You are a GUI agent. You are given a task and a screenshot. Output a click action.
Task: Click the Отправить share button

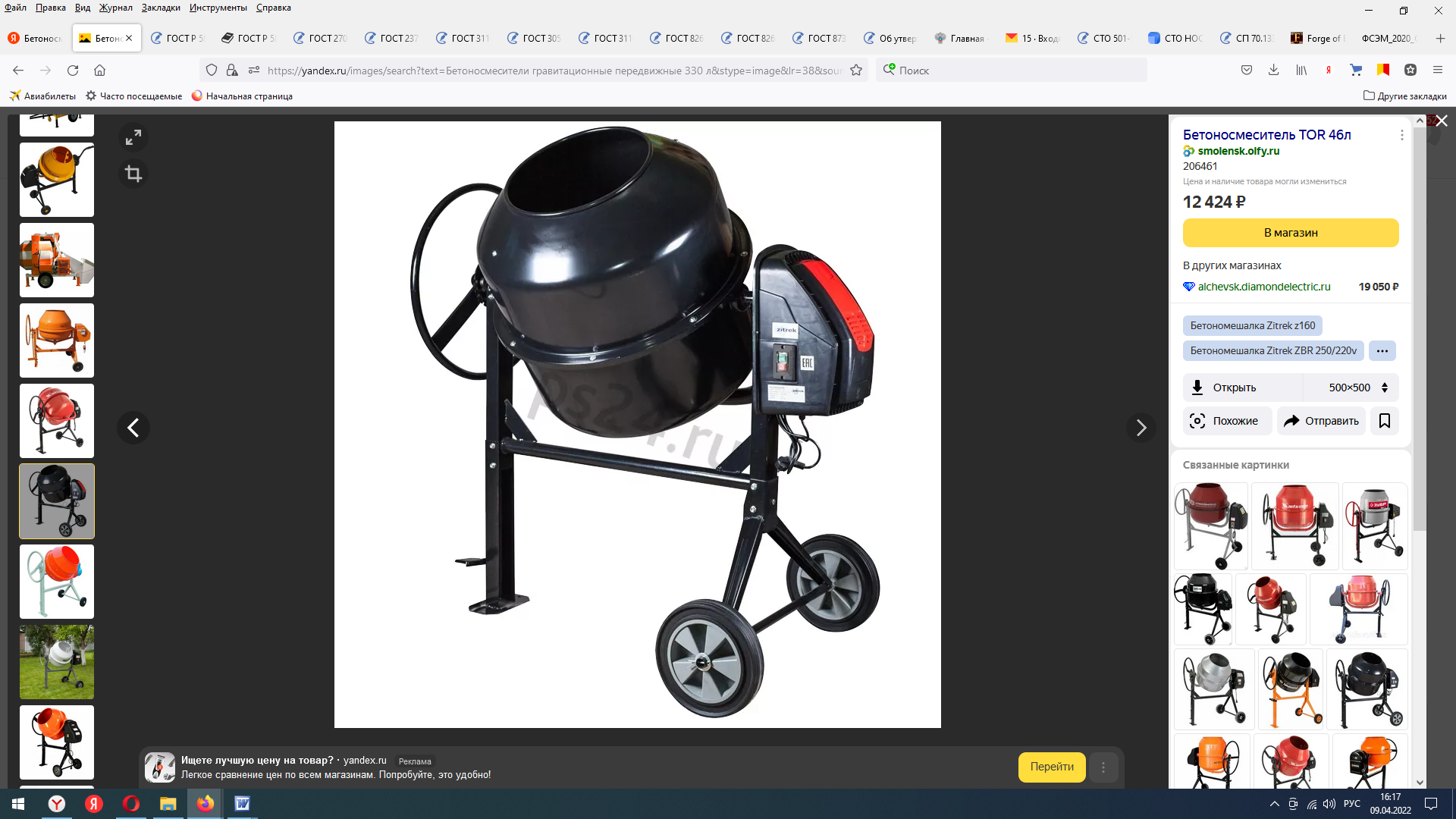tap(1321, 421)
